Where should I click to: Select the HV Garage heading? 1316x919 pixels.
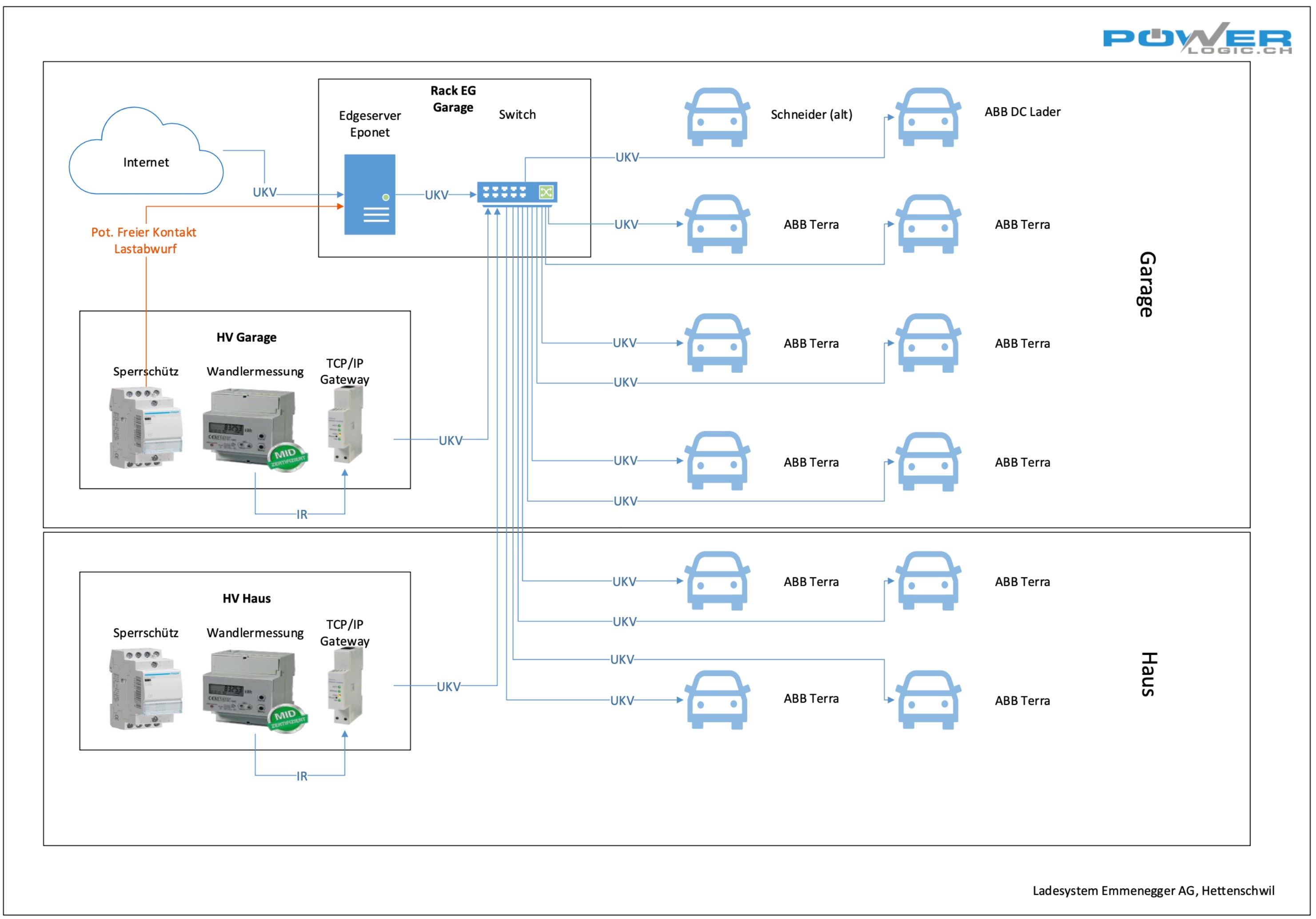[247, 337]
